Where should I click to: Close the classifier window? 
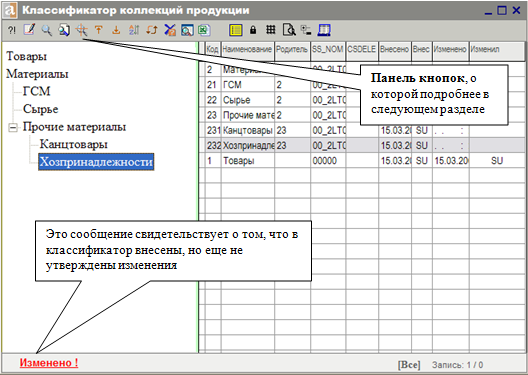click(x=517, y=10)
